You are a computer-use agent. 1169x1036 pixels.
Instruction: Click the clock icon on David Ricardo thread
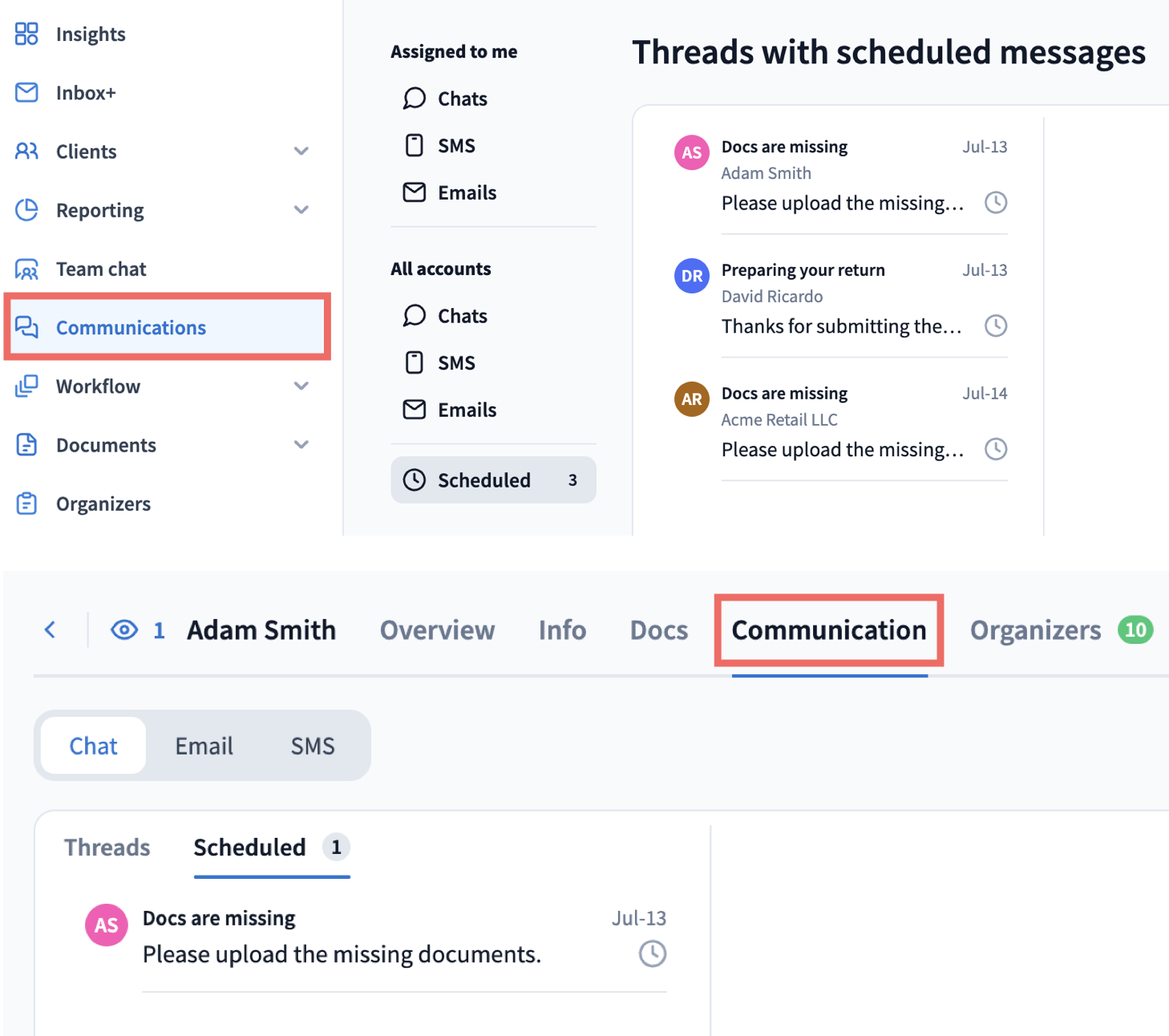pyautogui.click(x=996, y=326)
